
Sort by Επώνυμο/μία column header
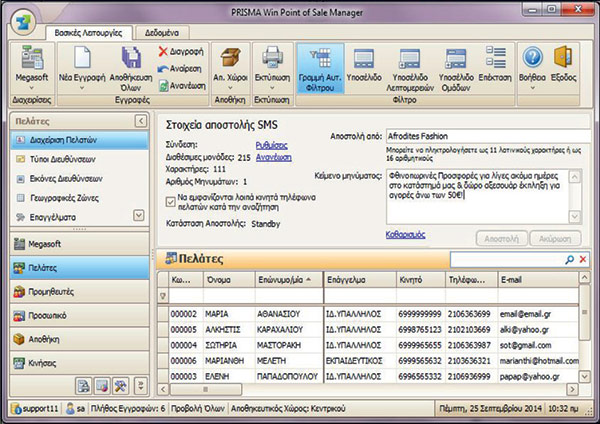tap(289, 280)
